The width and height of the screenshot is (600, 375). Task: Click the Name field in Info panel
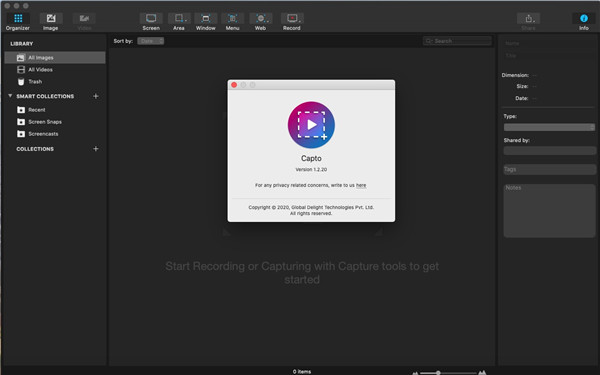pos(548,43)
